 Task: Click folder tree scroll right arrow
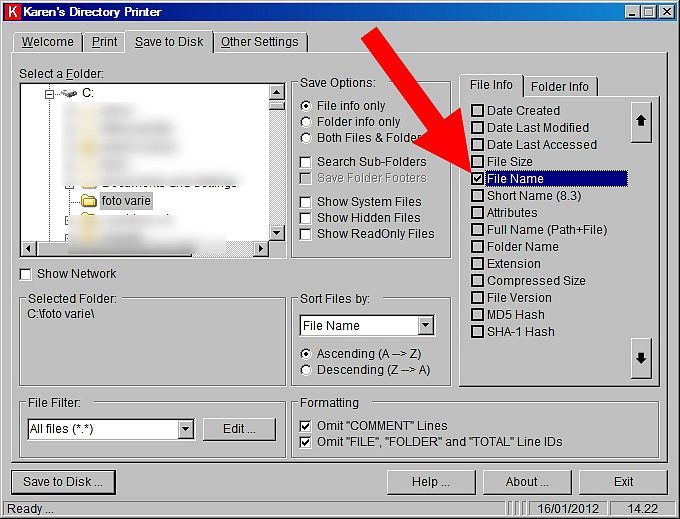pyautogui.click(x=261, y=248)
